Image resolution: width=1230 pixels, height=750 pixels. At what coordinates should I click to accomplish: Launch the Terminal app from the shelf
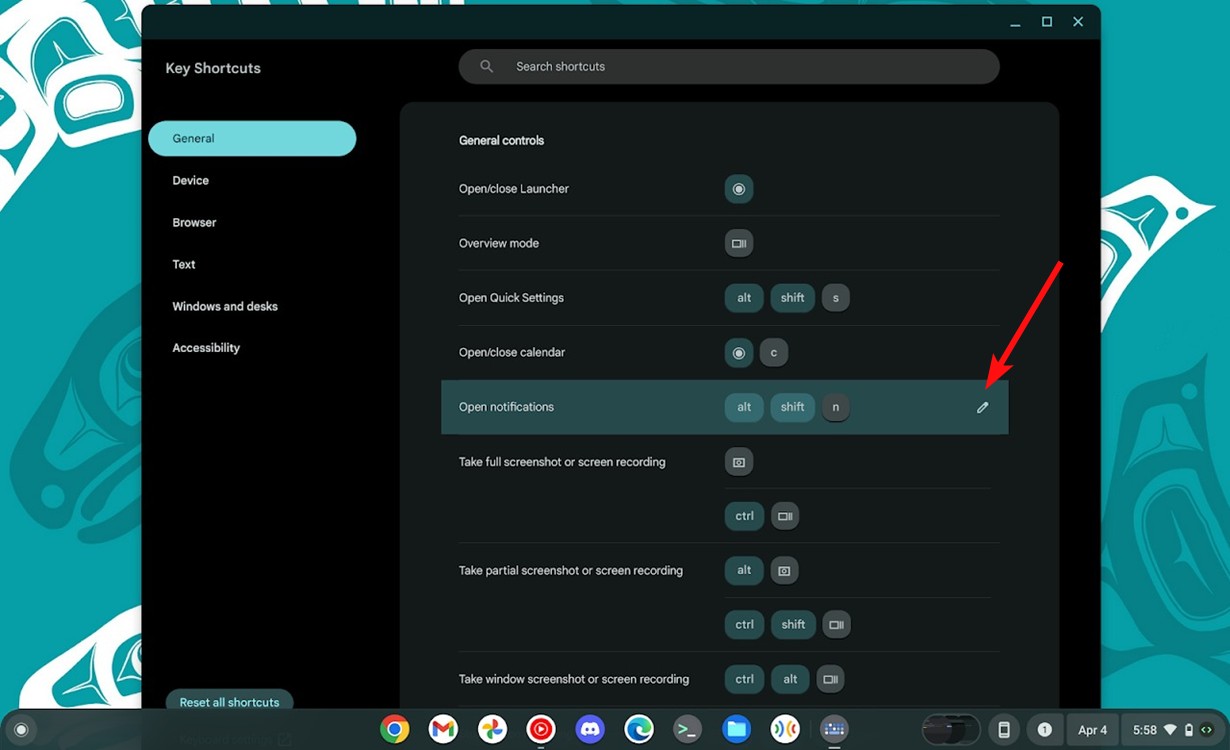[x=687, y=730]
